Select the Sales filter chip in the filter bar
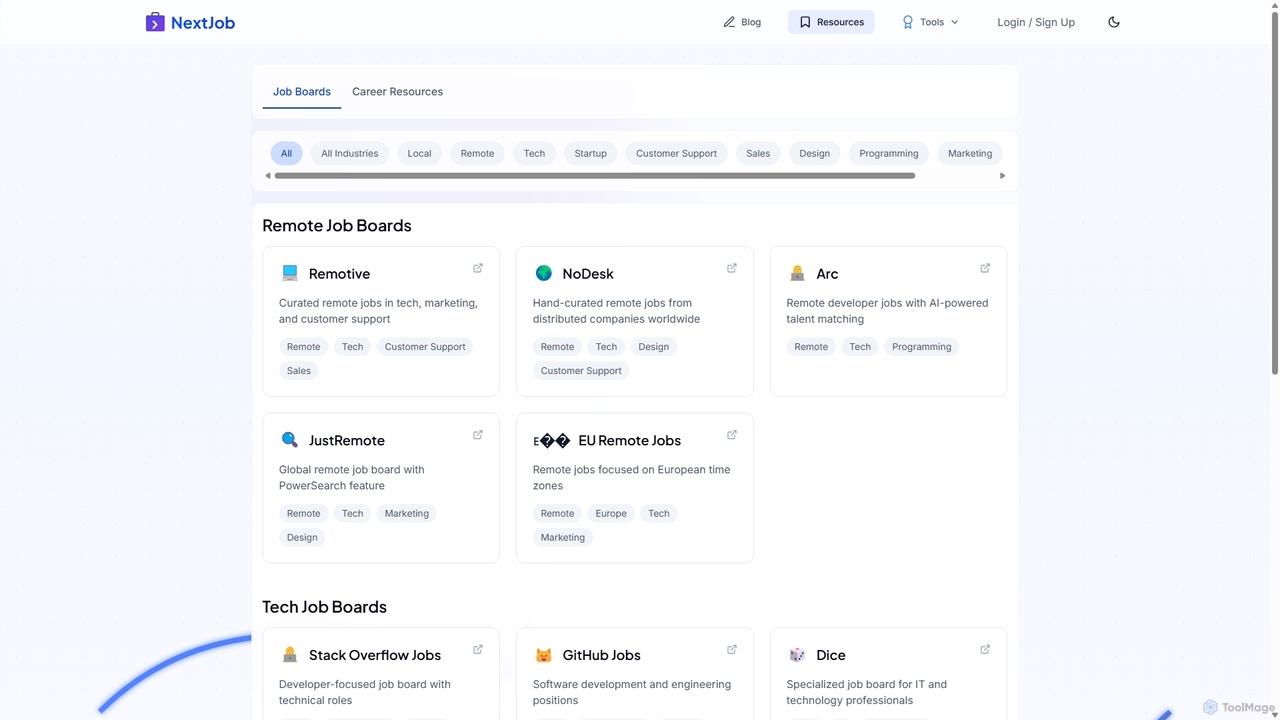The height and width of the screenshot is (720, 1280). [758, 153]
